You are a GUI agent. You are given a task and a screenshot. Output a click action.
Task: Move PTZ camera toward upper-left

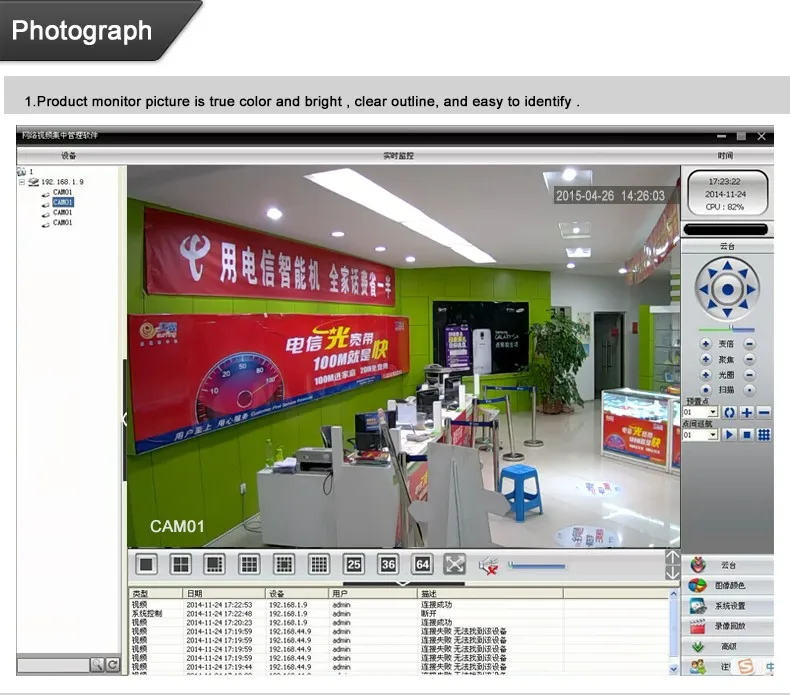click(712, 273)
